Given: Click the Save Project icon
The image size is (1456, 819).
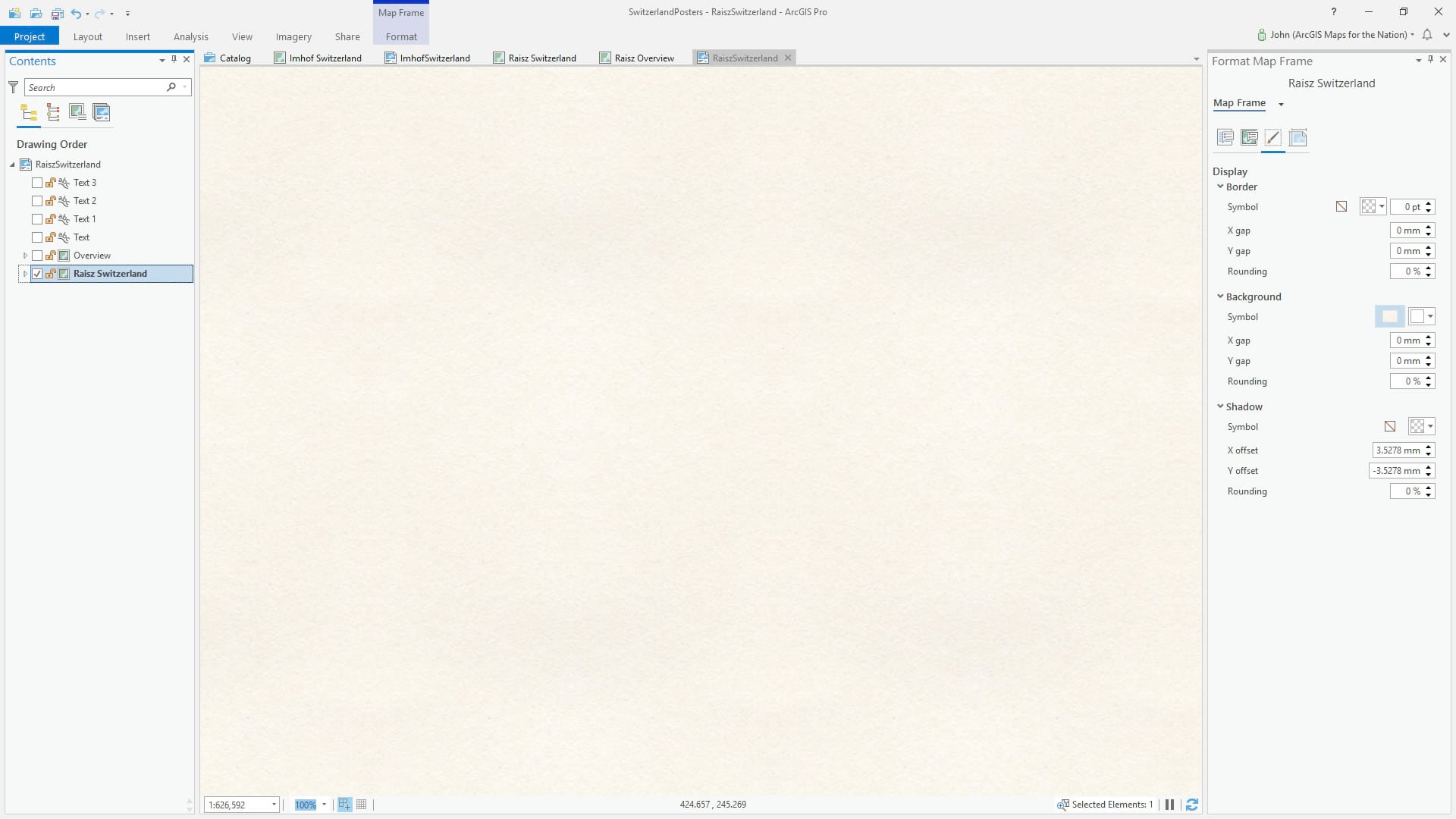Looking at the screenshot, I should [x=57, y=13].
